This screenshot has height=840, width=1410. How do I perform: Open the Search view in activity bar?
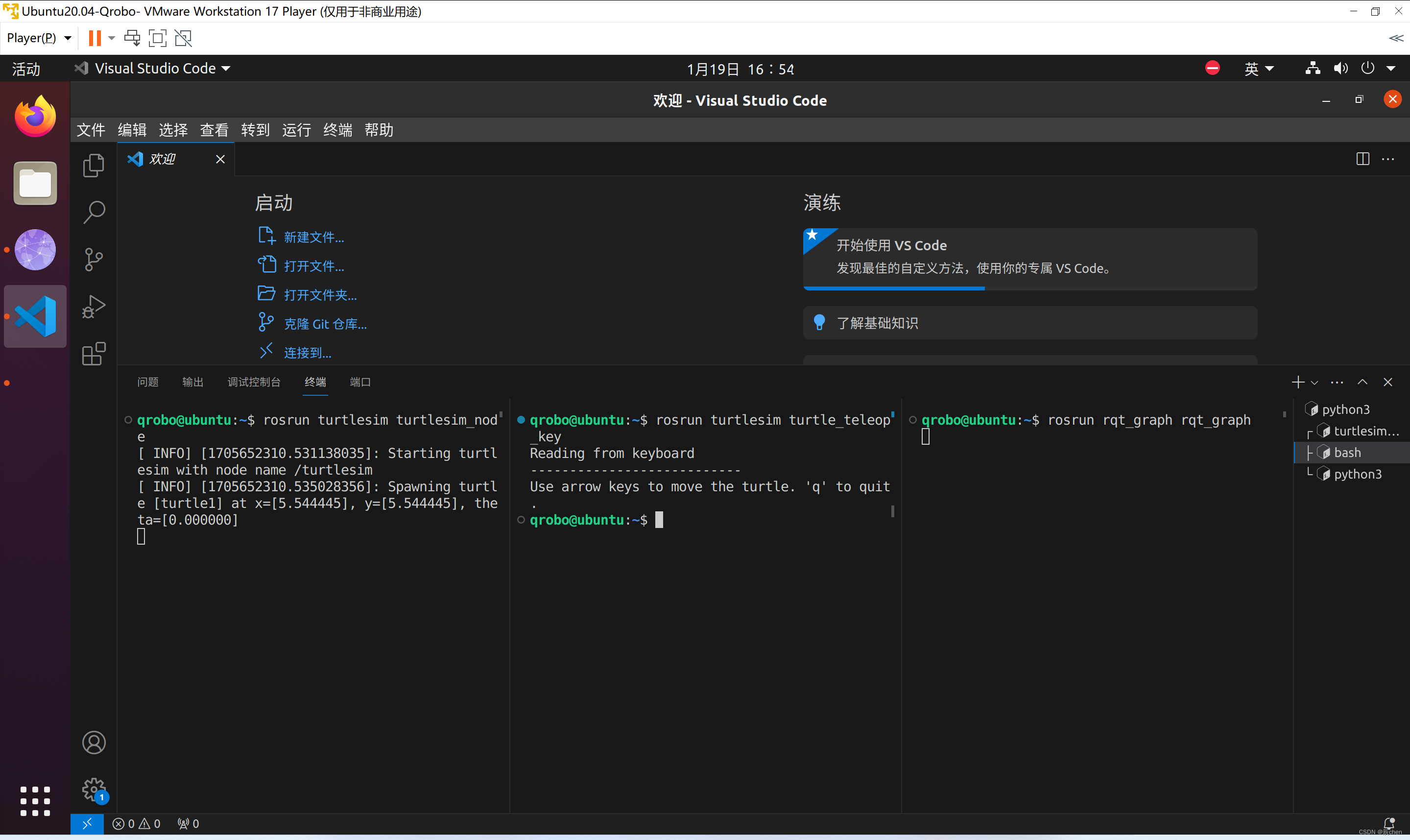[x=94, y=212]
